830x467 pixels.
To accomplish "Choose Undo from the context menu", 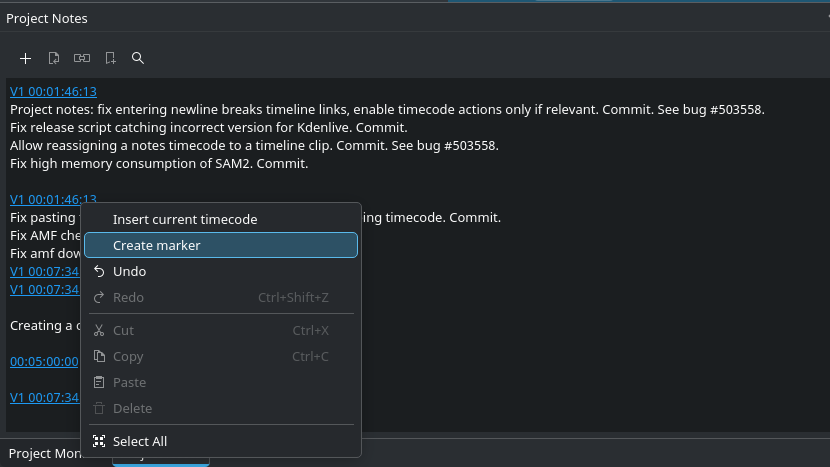I will click(x=129, y=271).
